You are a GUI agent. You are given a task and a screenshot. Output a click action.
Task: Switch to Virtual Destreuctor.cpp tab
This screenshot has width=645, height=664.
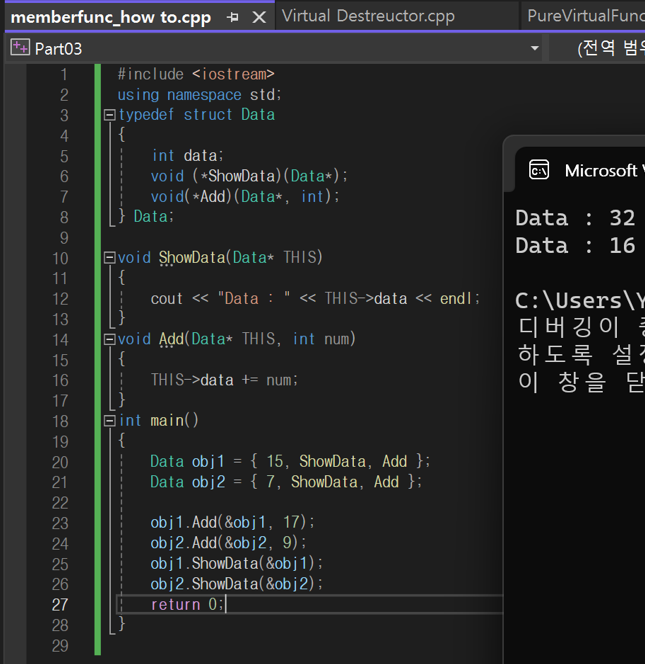[x=368, y=16]
